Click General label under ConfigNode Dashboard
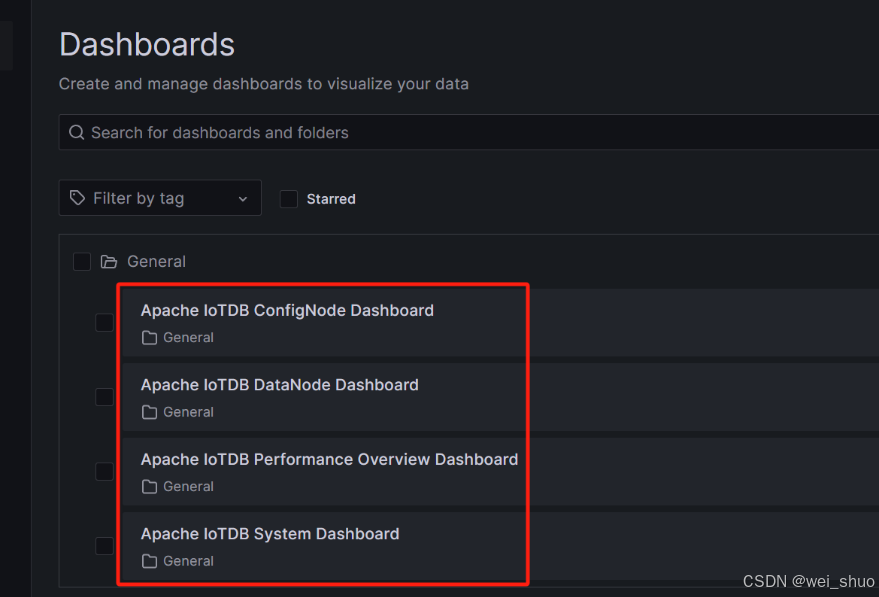Image resolution: width=879 pixels, height=597 pixels. click(188, 337)
